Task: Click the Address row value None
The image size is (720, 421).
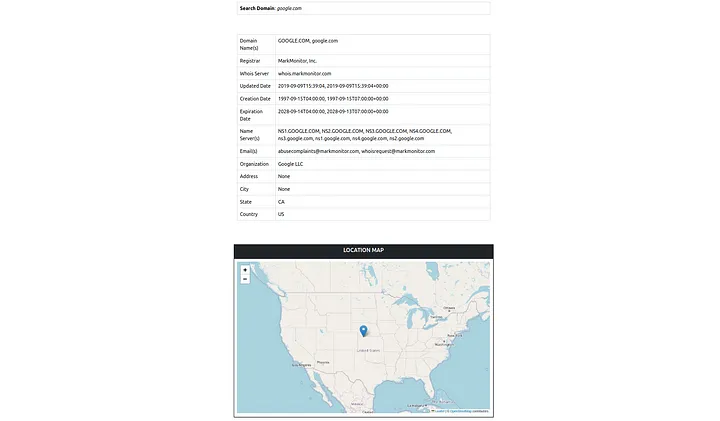Action: coord(284,176)
